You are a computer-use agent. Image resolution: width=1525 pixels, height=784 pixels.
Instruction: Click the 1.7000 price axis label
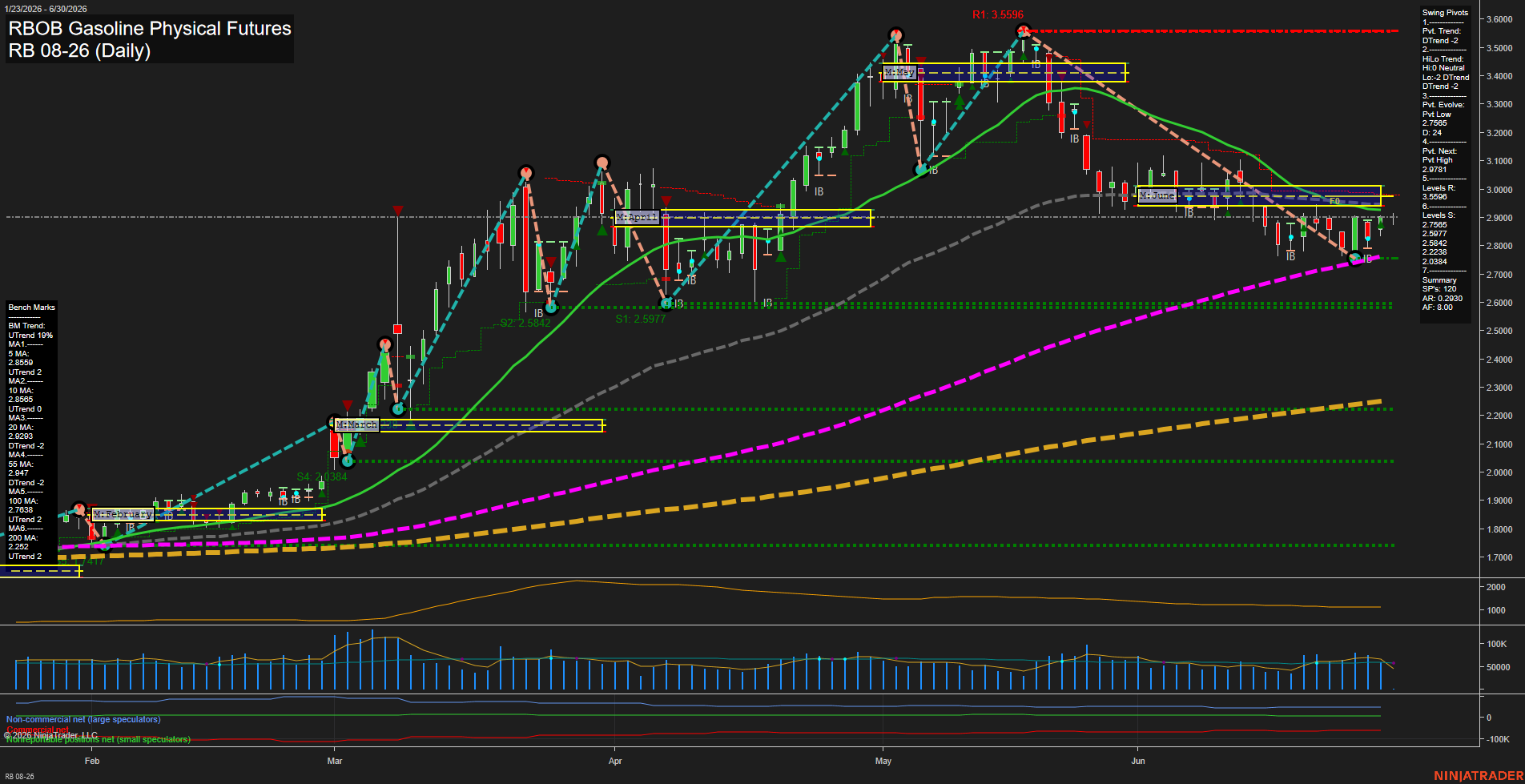click(1499, 557)
